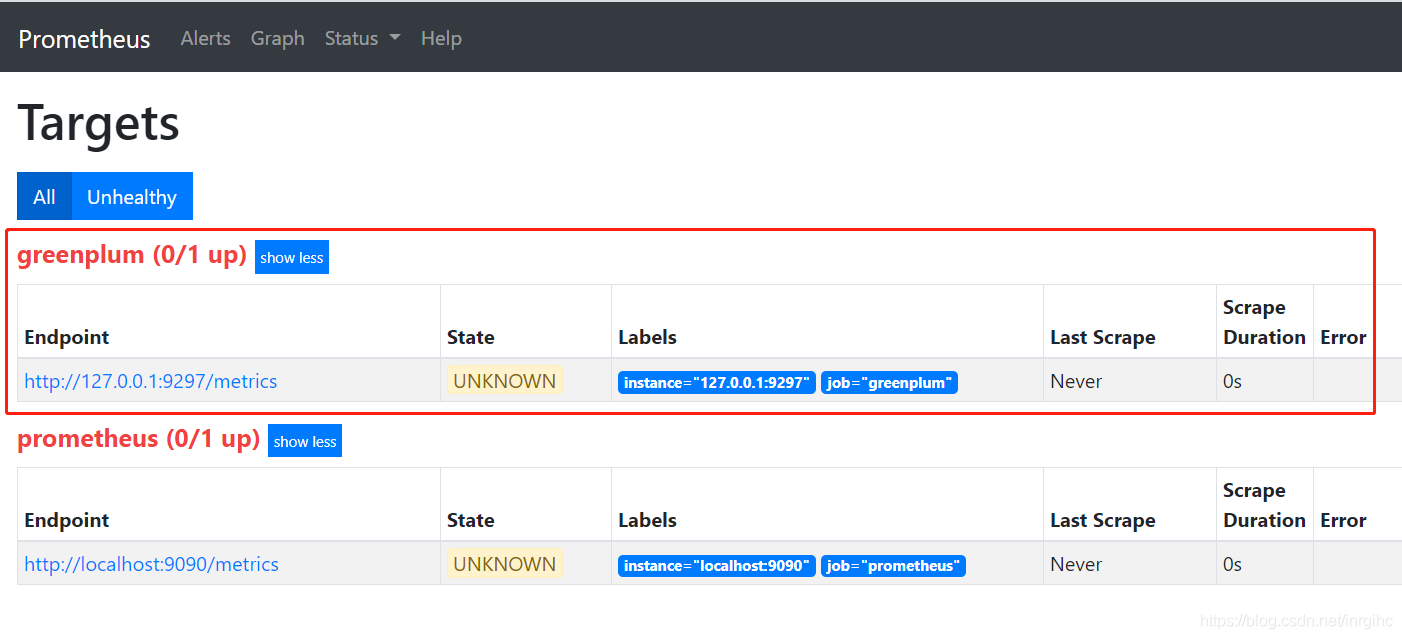Open the 127.0.0.1:9297 metrics endpoint link
The image size is (1402, 639).
tap(151, 381)
